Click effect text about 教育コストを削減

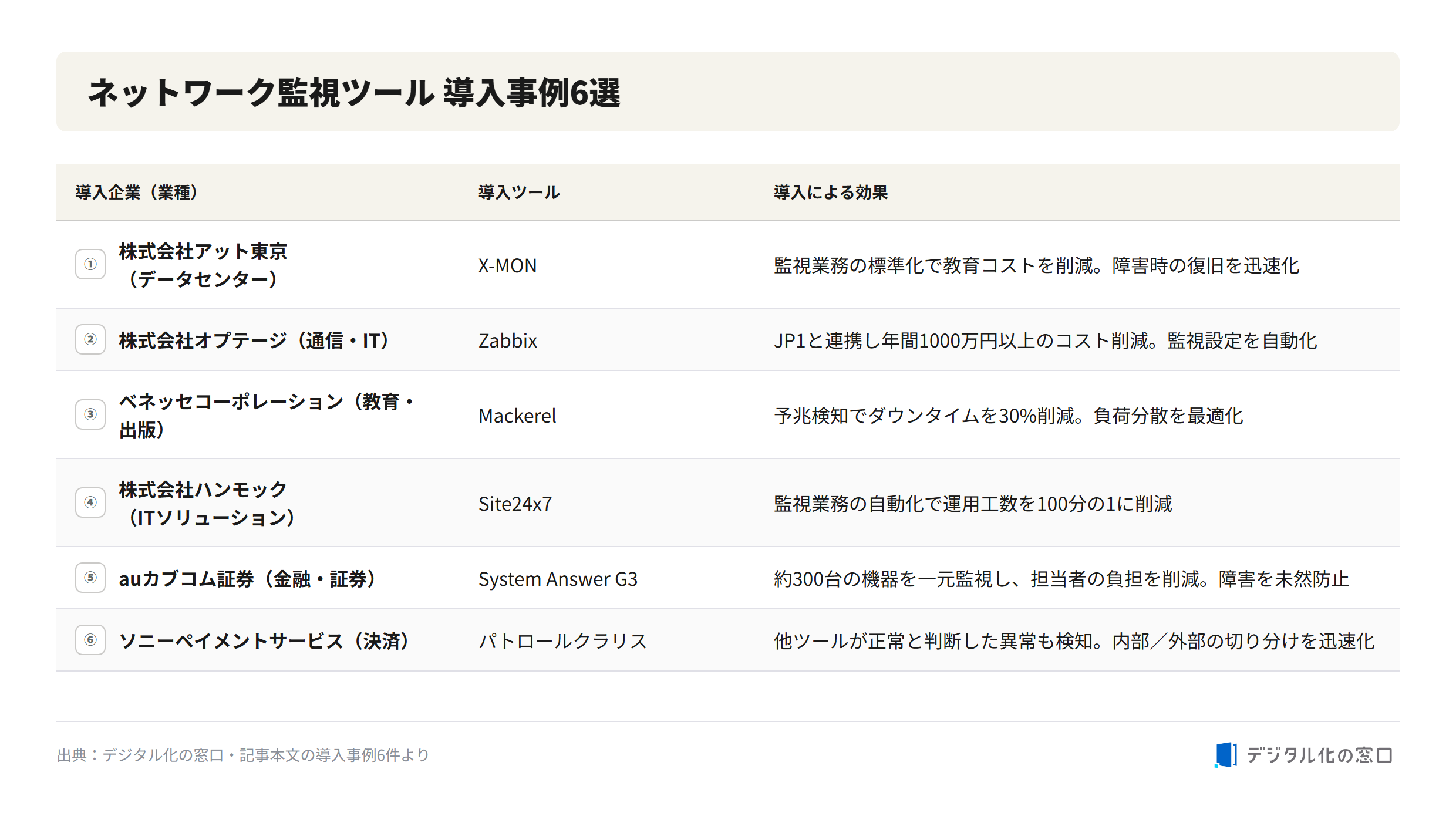(x=1037, y=265)
